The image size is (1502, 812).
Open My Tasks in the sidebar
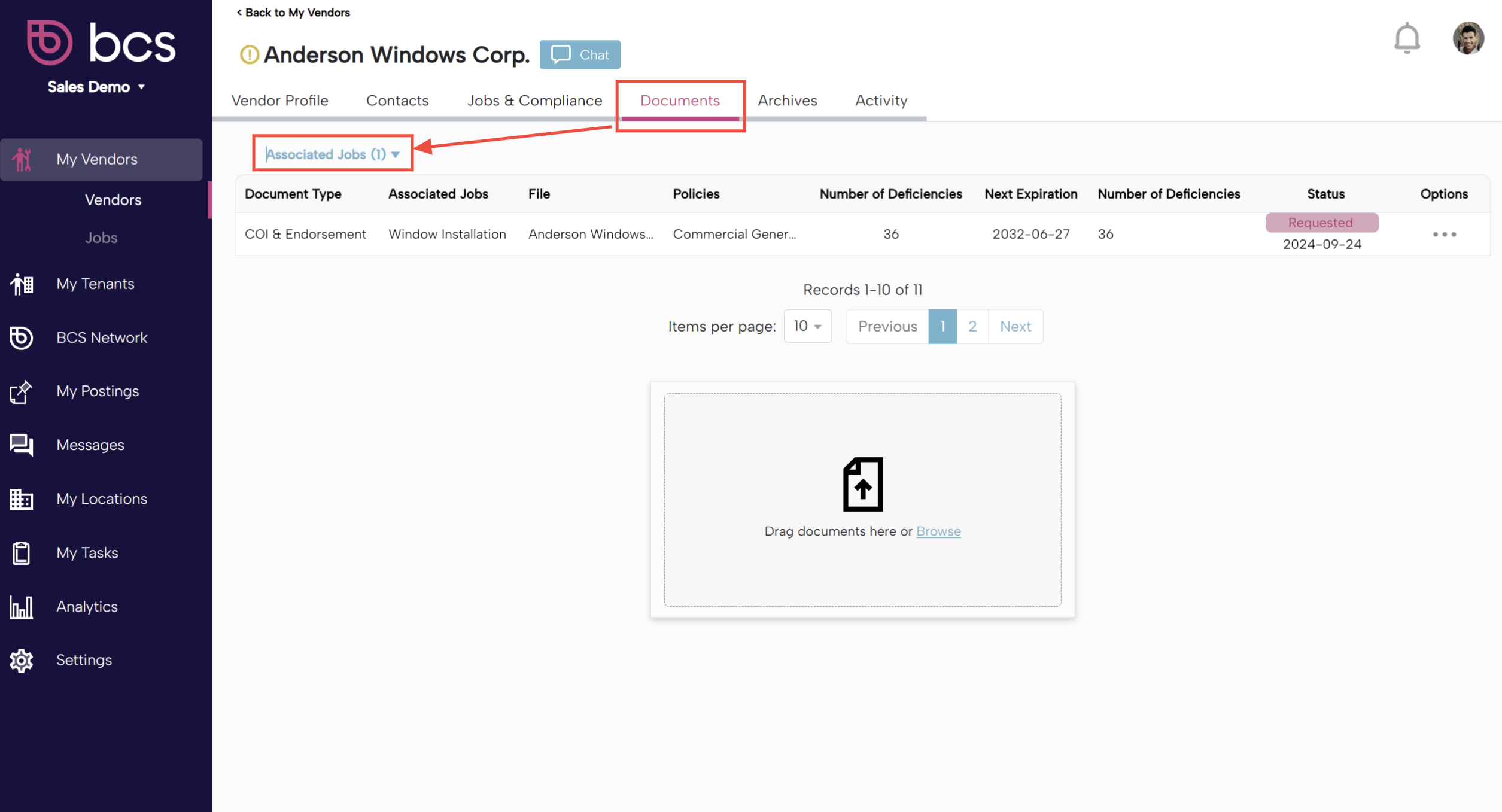[87, 553]
